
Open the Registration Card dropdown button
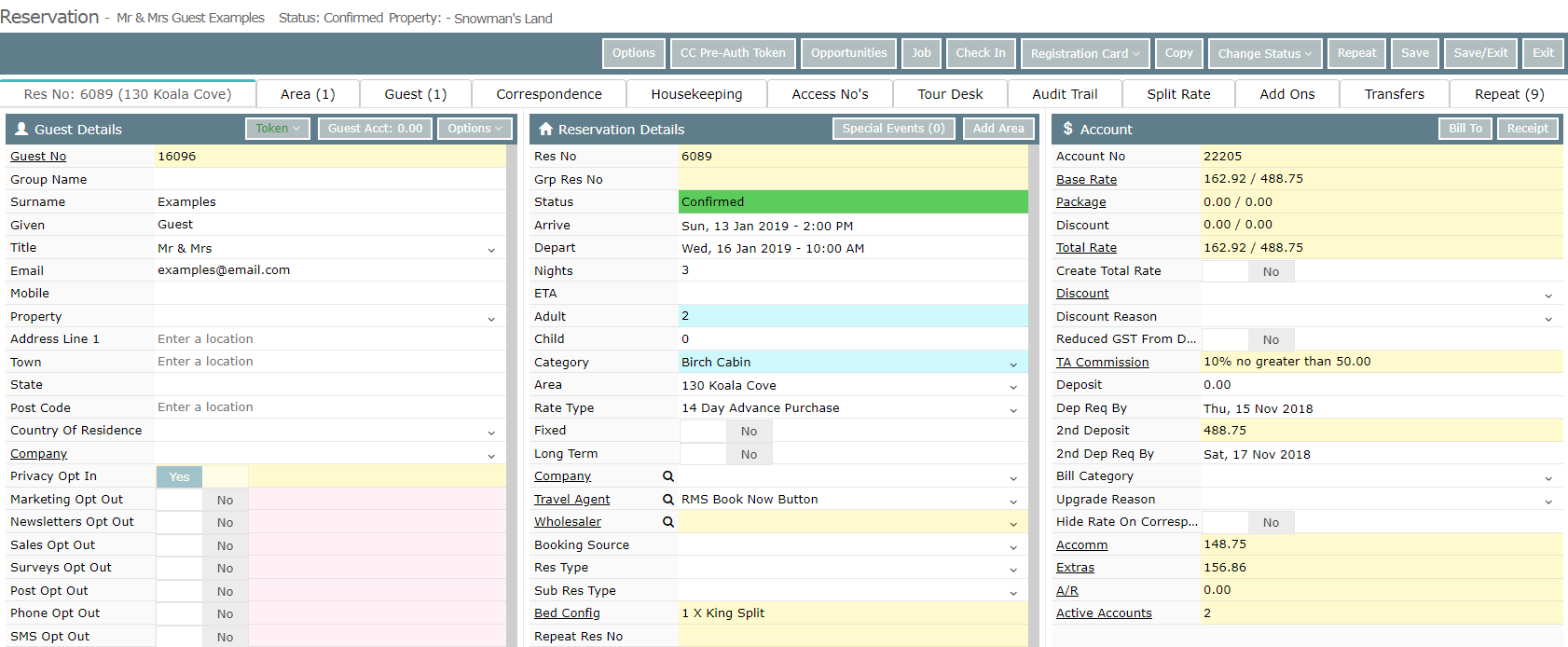point(1085,53)
